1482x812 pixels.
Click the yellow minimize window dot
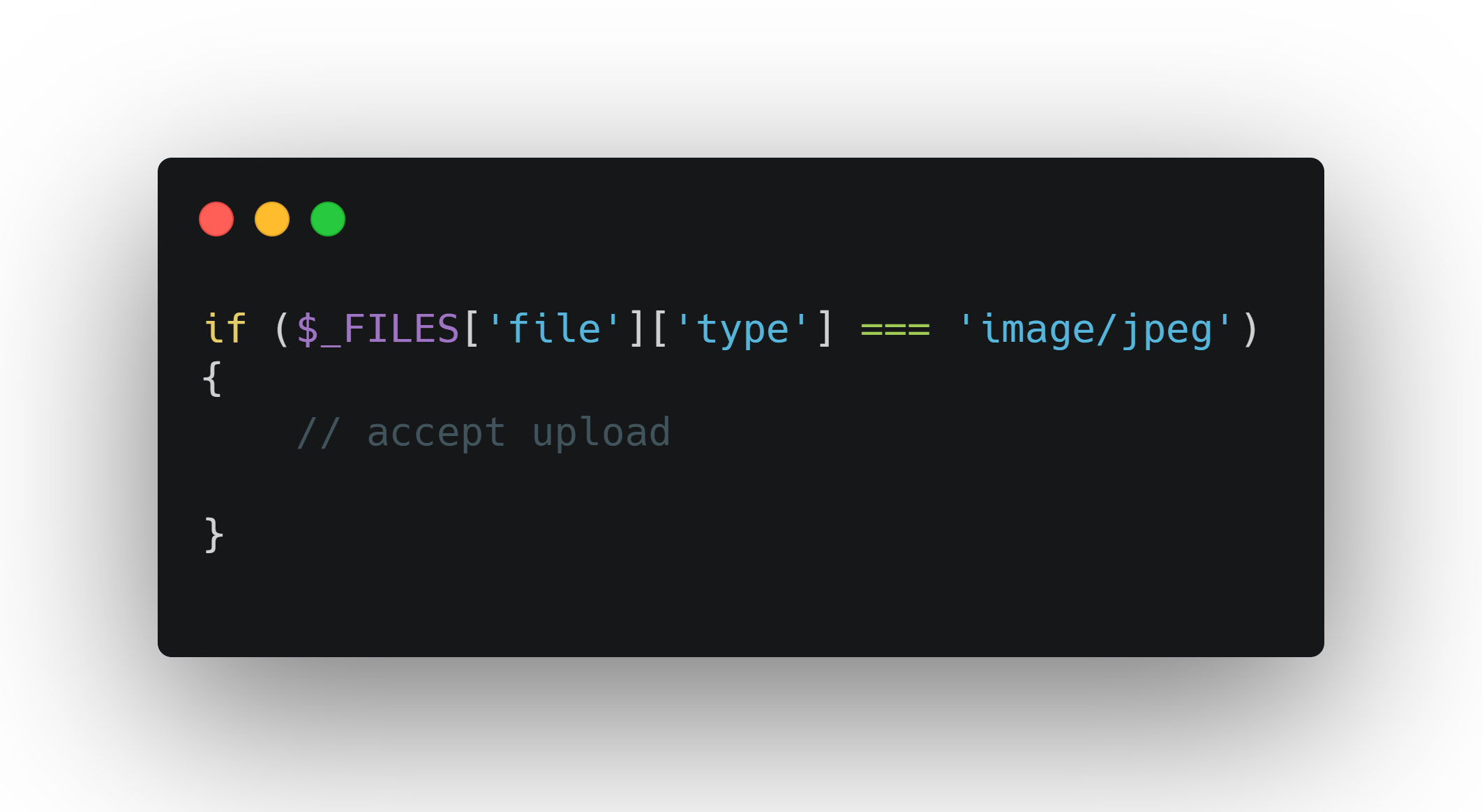point(272,219)
